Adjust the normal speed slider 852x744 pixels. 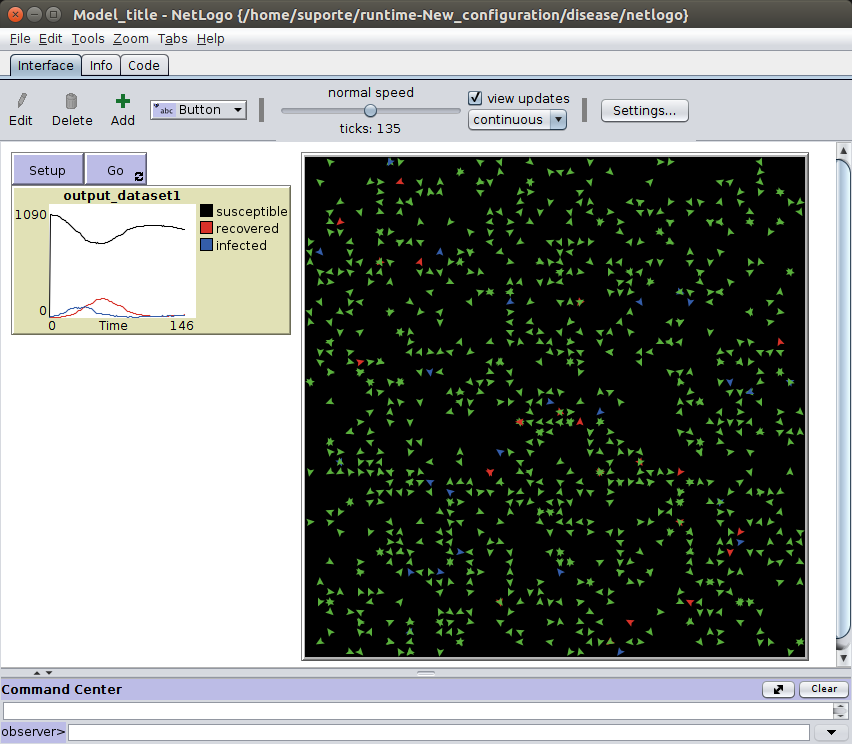pos(370,111)
